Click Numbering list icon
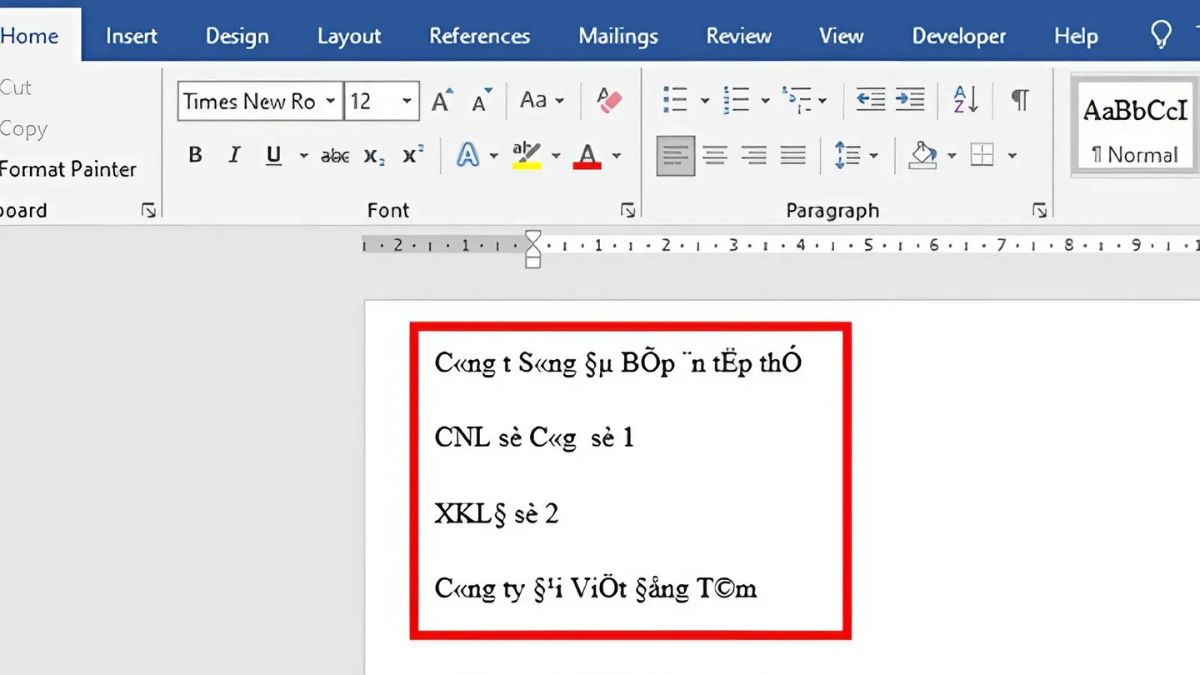This screenshot has width=1200, height=675. pyautogui.click(x=737, y=99)
